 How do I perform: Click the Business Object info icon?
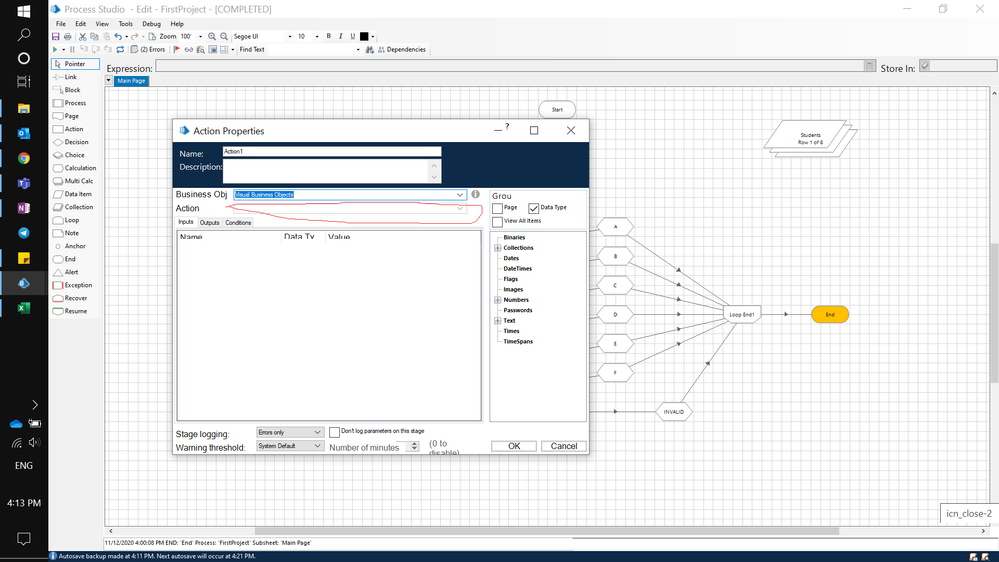[x=475, y=195]
